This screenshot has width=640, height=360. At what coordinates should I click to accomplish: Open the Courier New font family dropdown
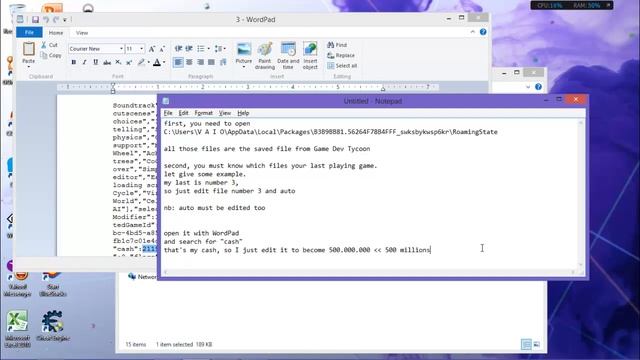(121, 49)
